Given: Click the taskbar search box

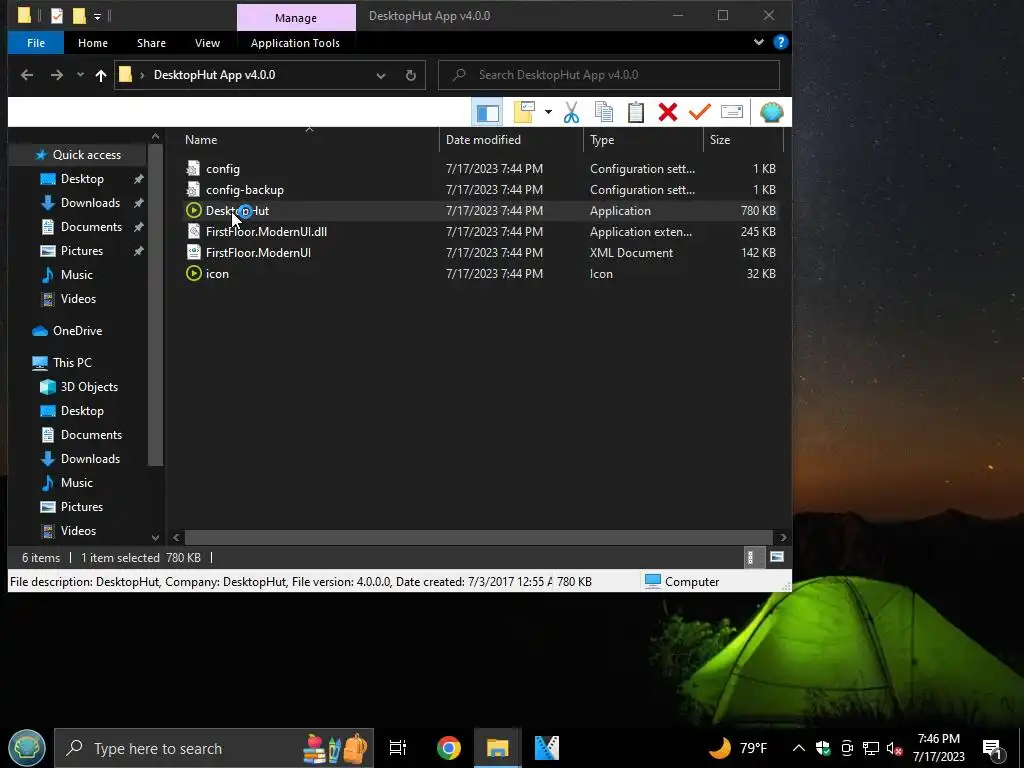Looking at the screenshot, I should pos(214,748).
